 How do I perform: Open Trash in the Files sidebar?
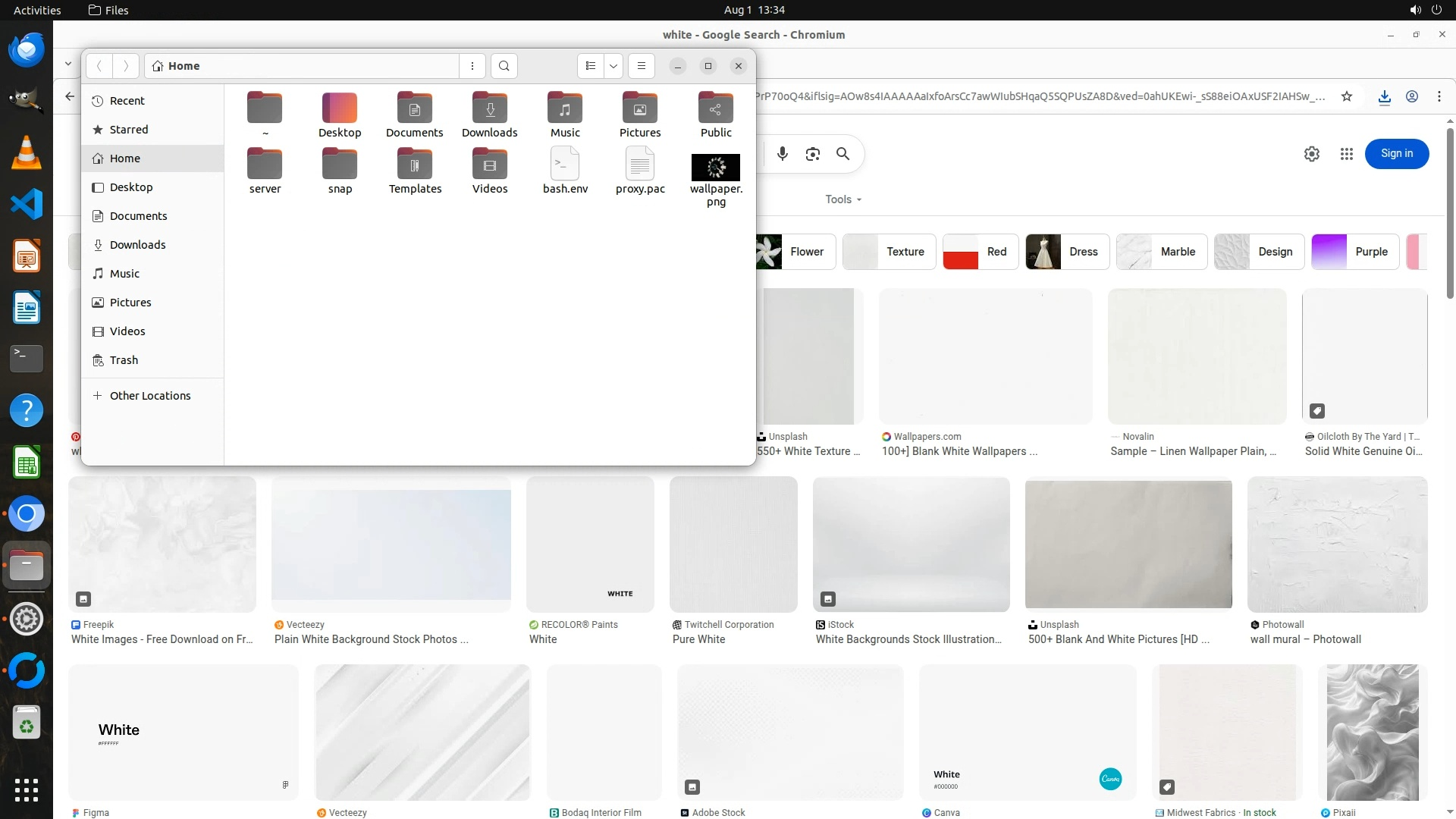[x=124, y=360]
